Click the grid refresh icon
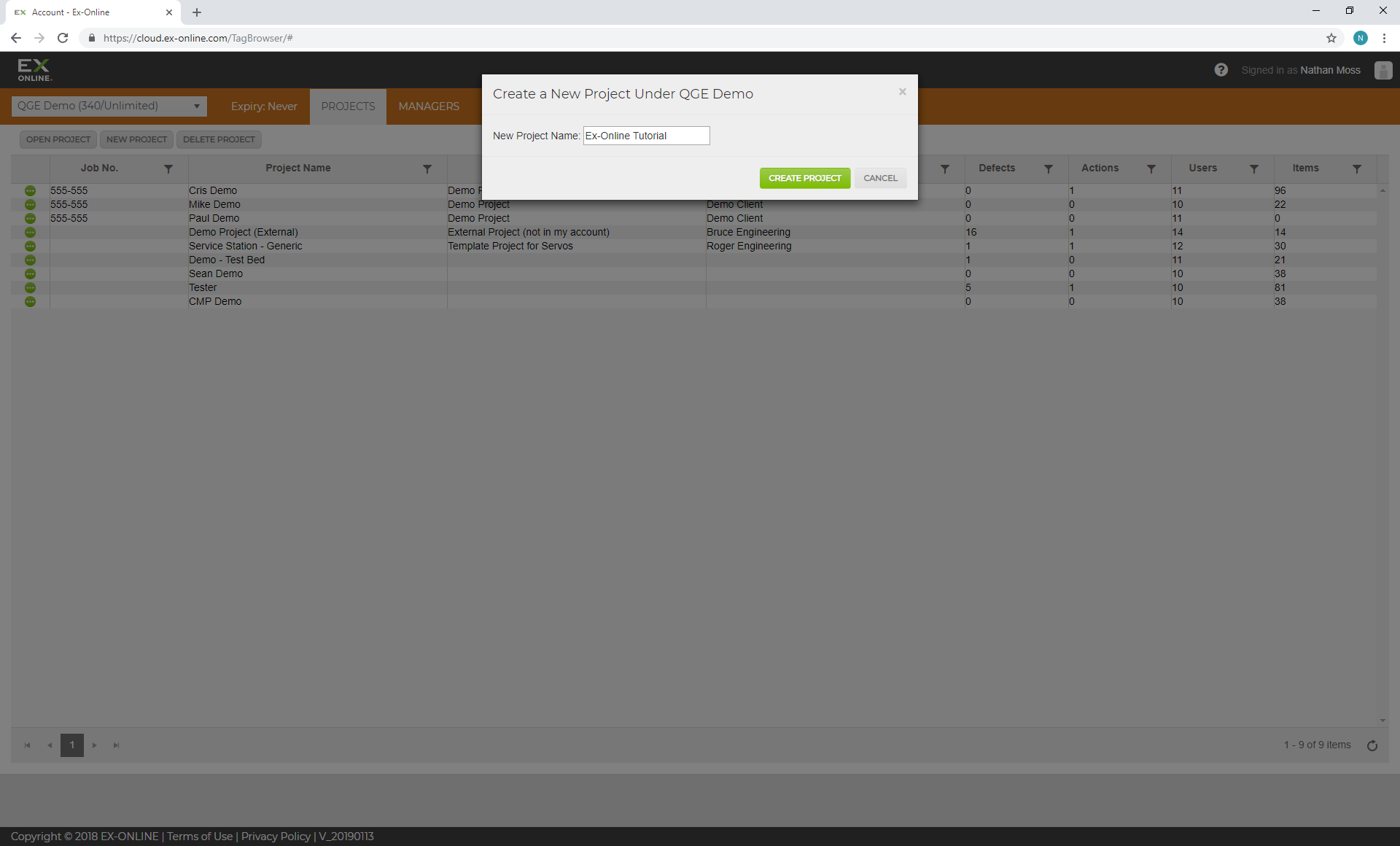The image size is (1400, 846). click(x=1372, y=745)
